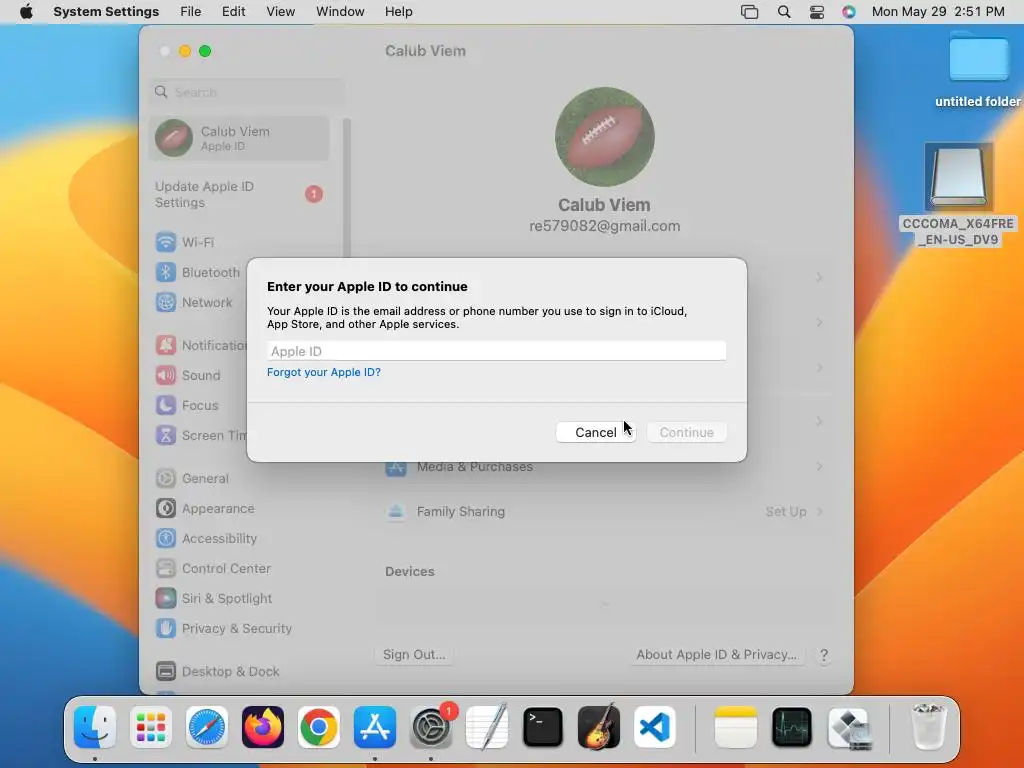
Task: Activate Siri from the menu bar
Action: click(x=848, y=12)
